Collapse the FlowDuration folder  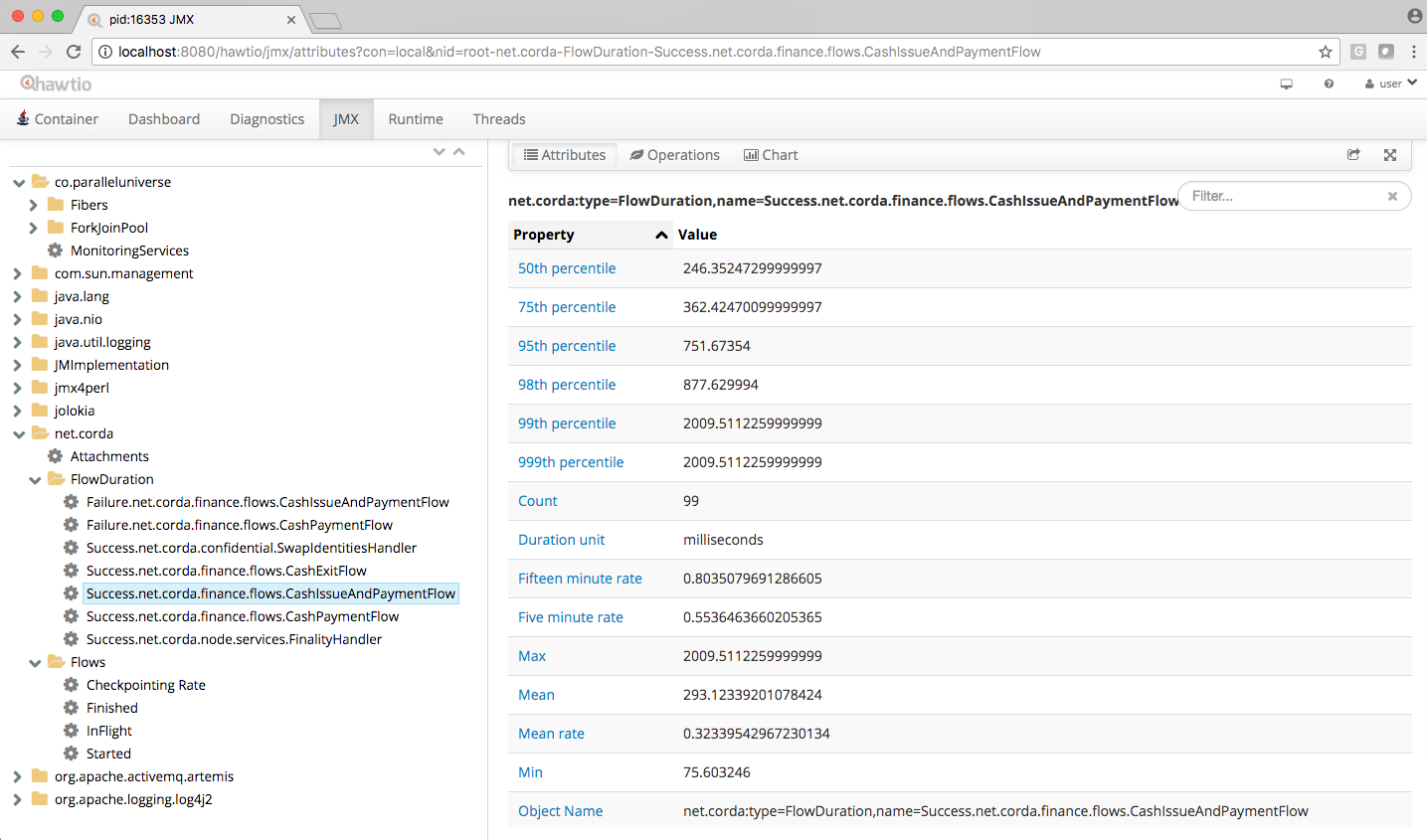coord(35,479)
